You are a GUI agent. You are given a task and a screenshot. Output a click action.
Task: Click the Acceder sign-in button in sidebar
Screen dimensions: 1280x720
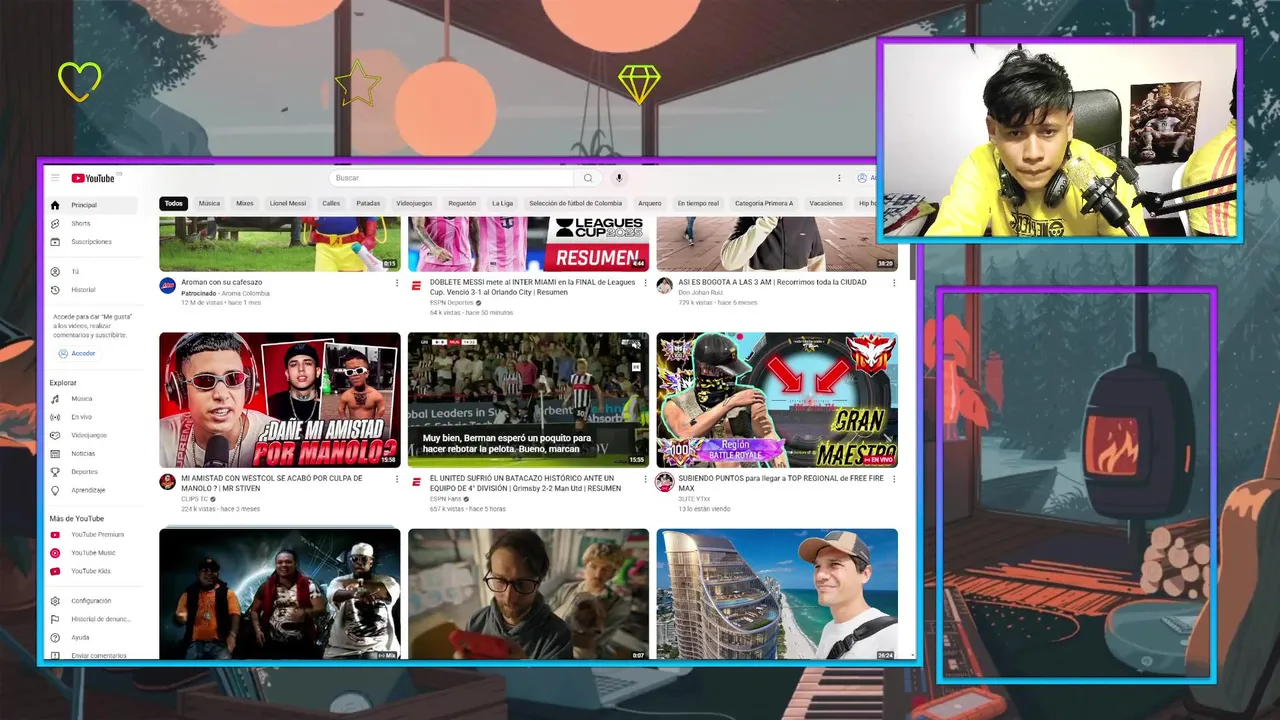pos(77,353)
